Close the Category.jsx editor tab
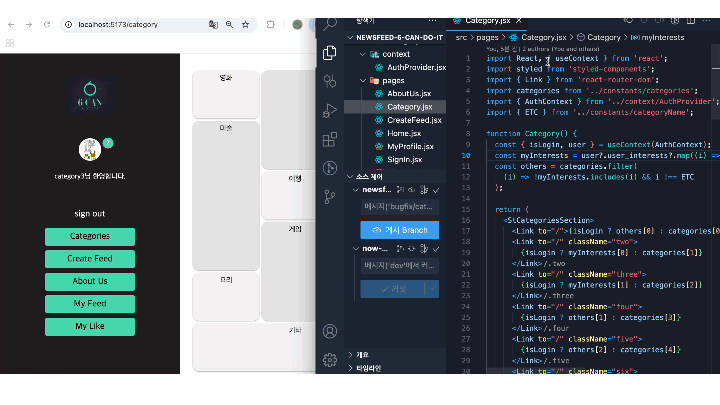Screen dimensions: 720x405 519,21
